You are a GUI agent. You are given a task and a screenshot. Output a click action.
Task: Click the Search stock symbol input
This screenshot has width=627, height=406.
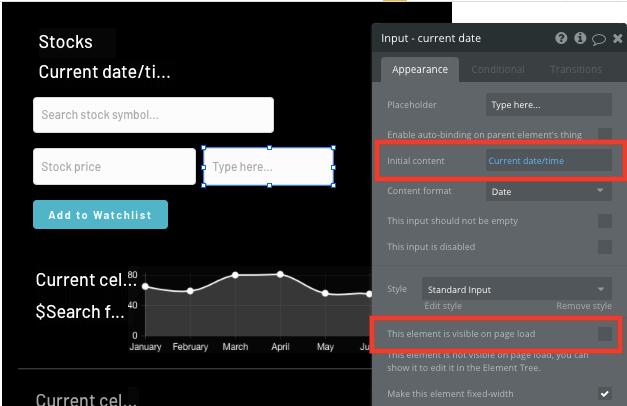(x=154, y=115)
